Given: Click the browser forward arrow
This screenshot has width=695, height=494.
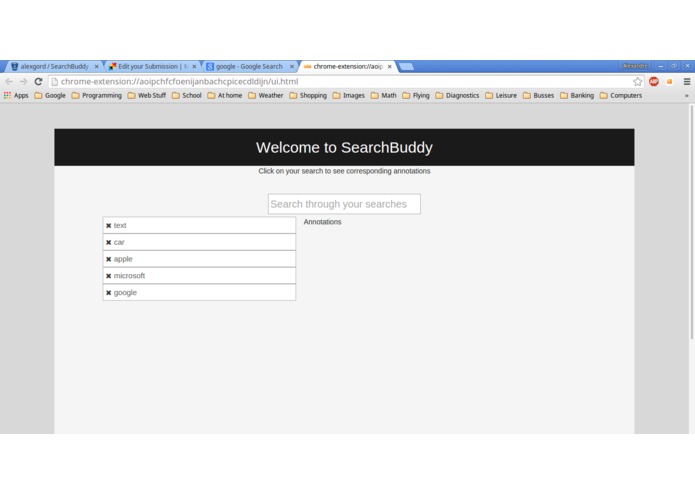Looking at the screenshot, I should click(23, 82).
